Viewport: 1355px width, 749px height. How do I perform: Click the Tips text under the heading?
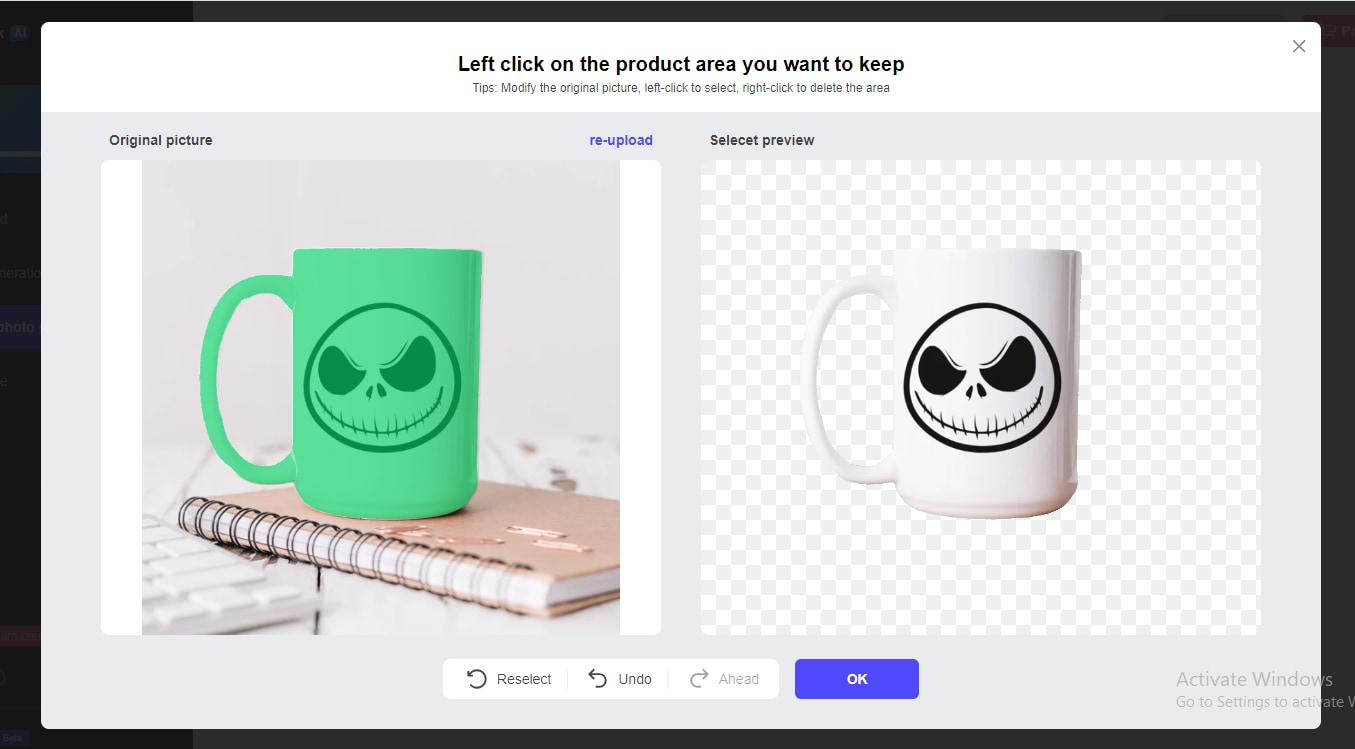click(x=681, y=88)
